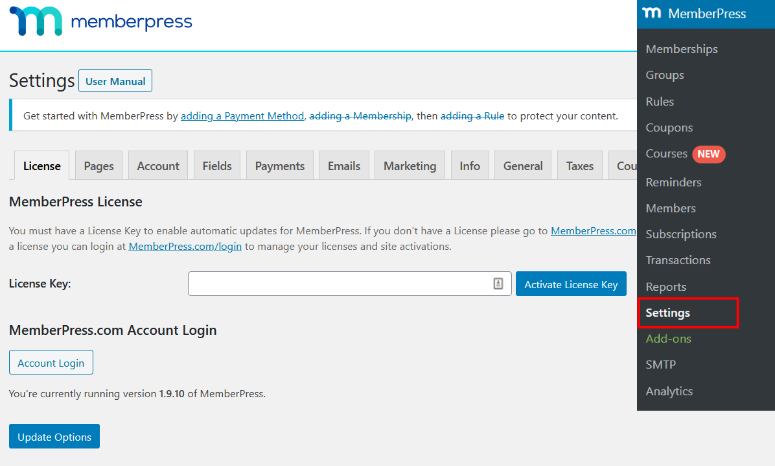Image resolution: width=775 pixels, height=466 pixels.
Task: Click the MemberPress icon in the sidebar header
Action: (x=651, y=13)
